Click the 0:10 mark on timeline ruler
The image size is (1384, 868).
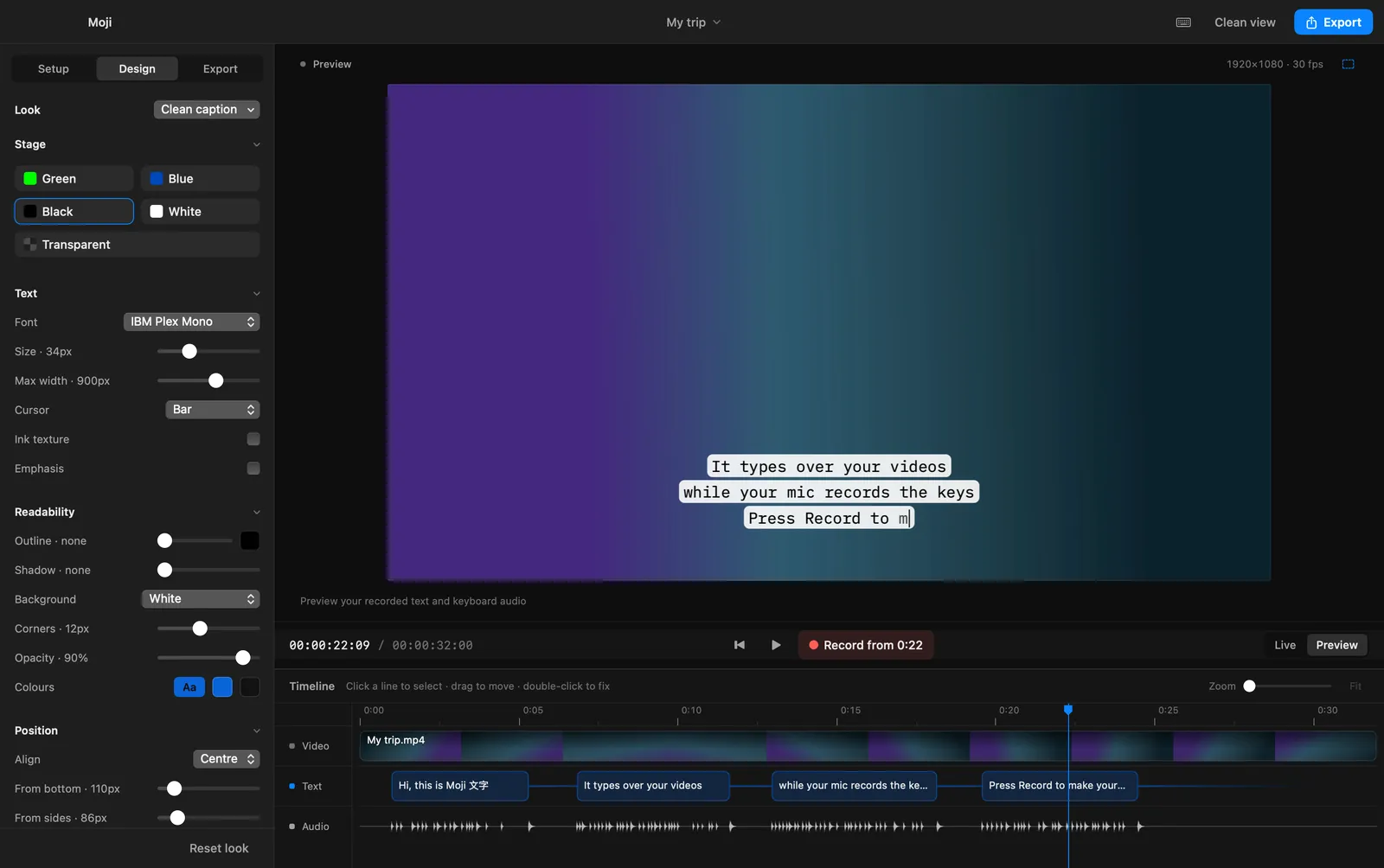pyautogui.click(x=691, y=711)
